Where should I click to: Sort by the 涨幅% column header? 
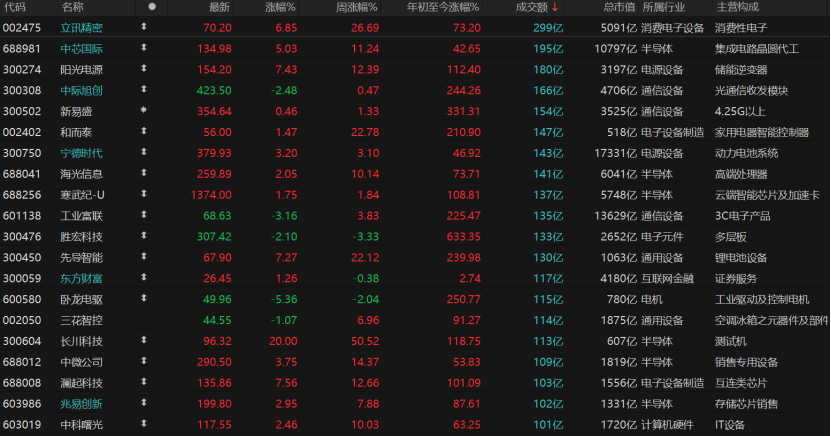coord(280,7)
